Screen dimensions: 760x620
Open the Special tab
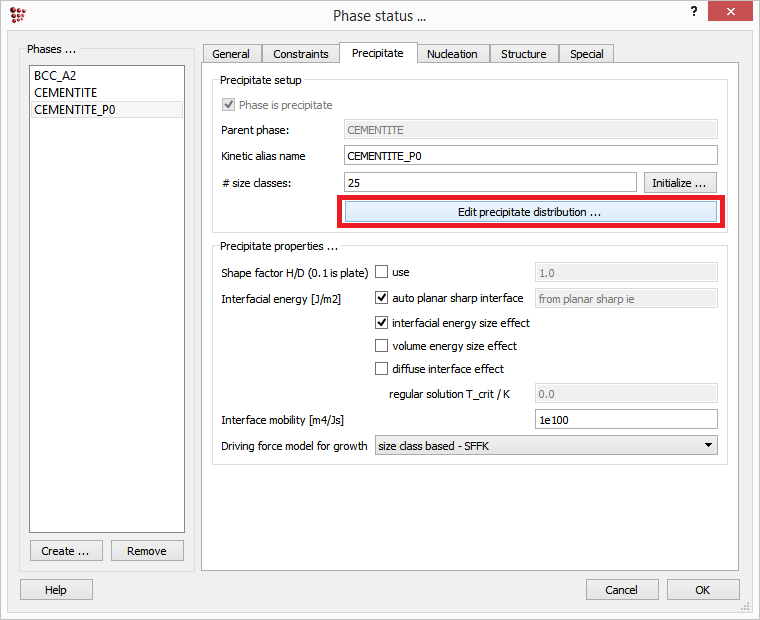coord(586,54)
